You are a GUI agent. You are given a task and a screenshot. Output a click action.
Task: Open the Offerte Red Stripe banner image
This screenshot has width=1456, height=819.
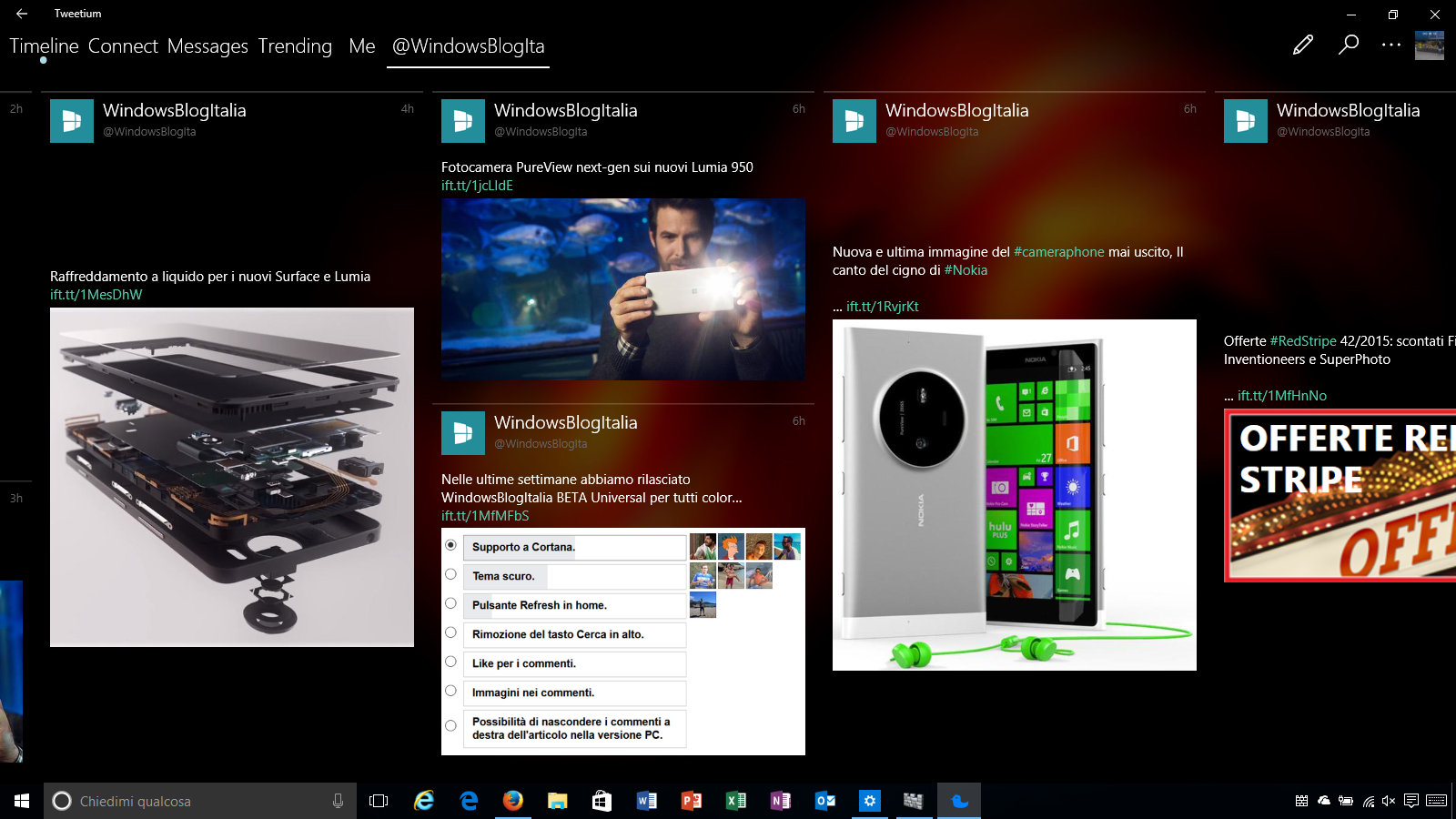pos(1340,495)
